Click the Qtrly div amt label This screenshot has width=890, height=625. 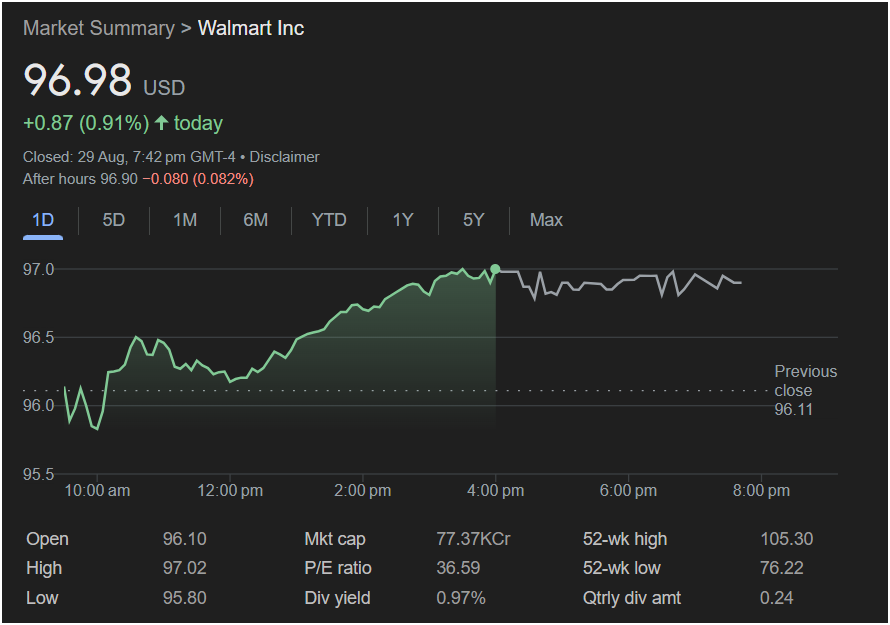(632, 598)
